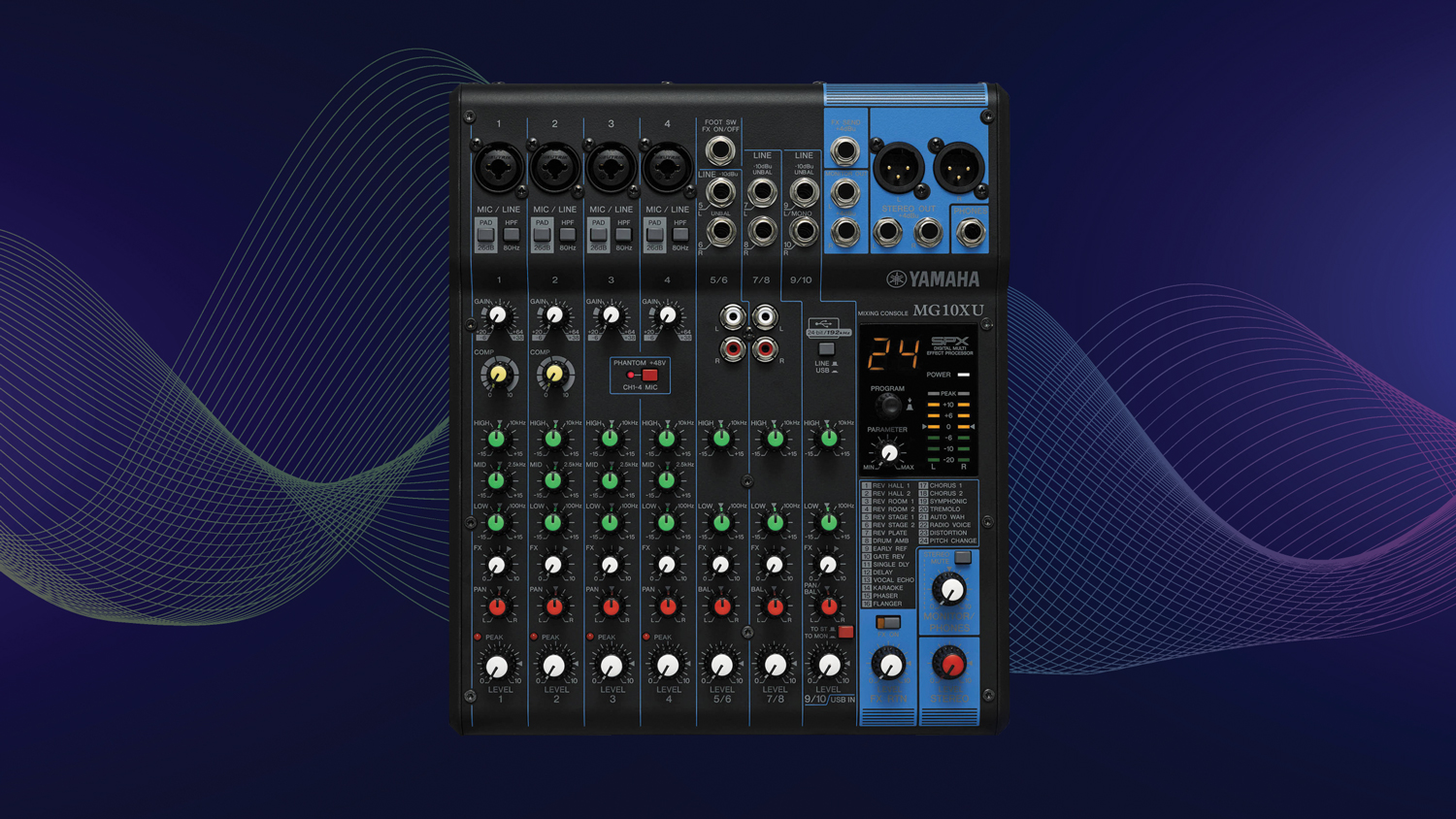
Task: Click the 7/8 white L RCA input
Action: [x=766, y=317]
